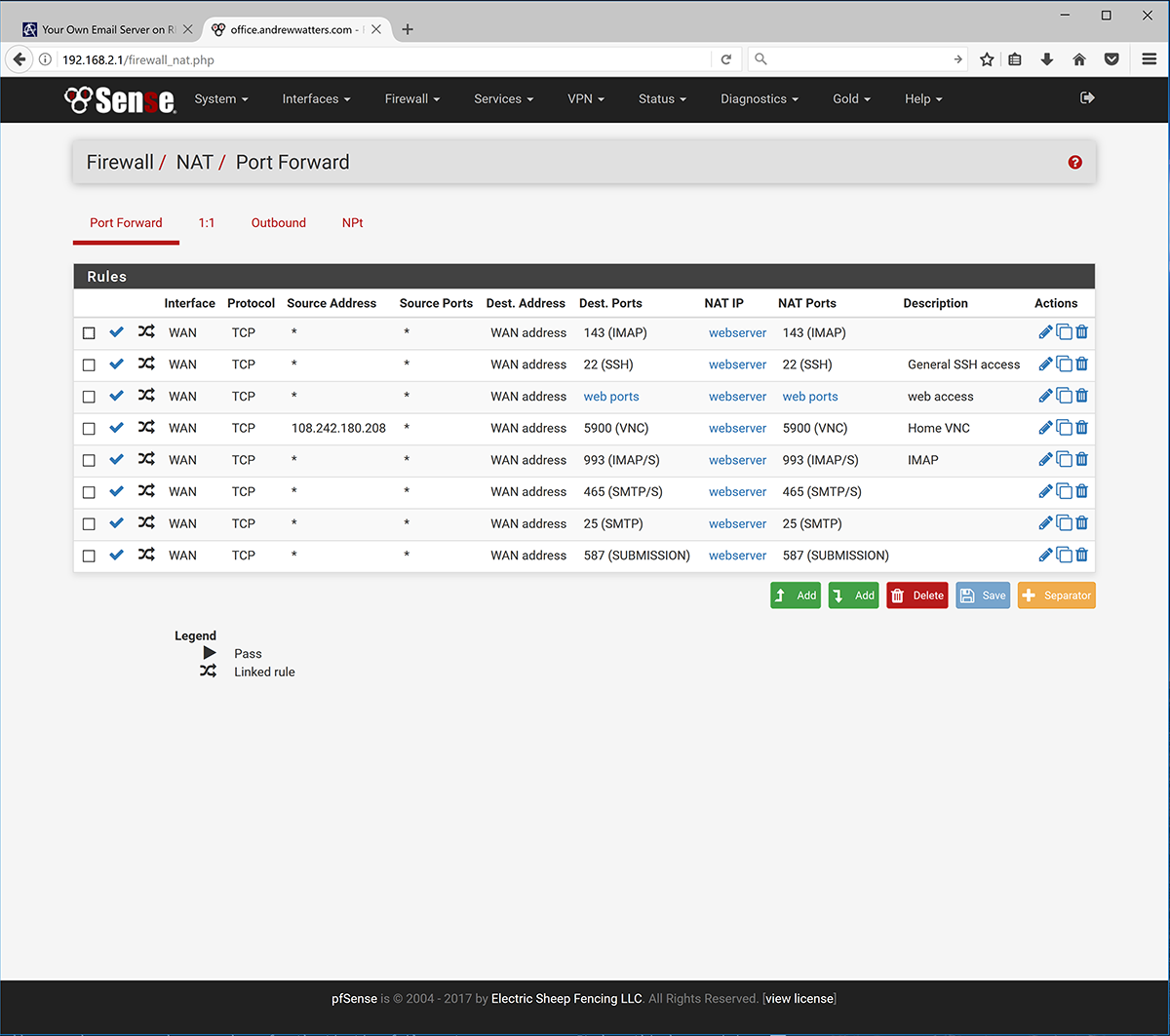1170x1036 pixels.
Task: Copy the General SSH access rule
Action: pos(1065,365)
